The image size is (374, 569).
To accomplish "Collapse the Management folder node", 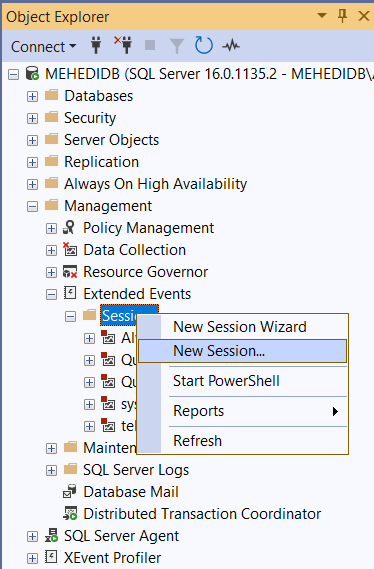I will (x=32, y=206).
